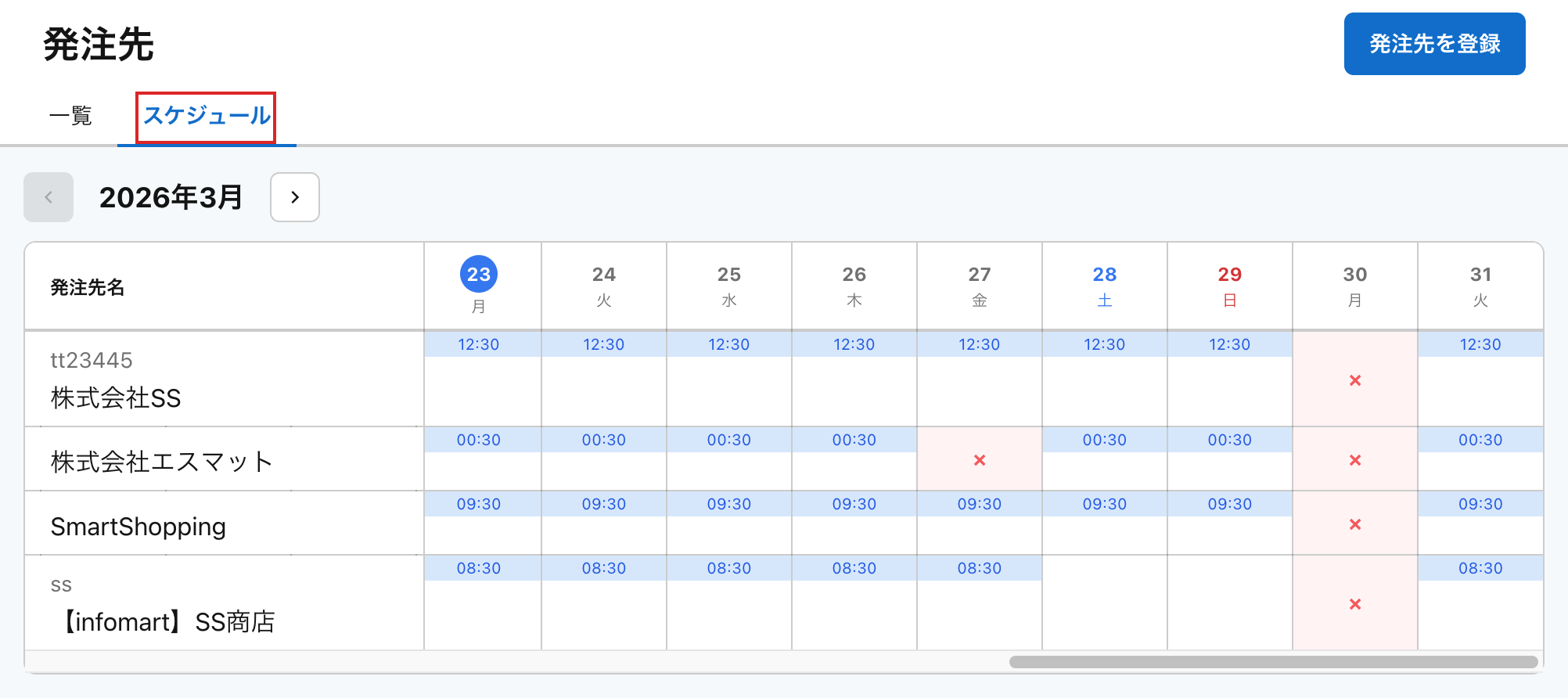The width and height of the screenshot is (1568, 698).
Task: Click 09:30 slot for SmartShopping on day 27
Action: coord(980,504)
